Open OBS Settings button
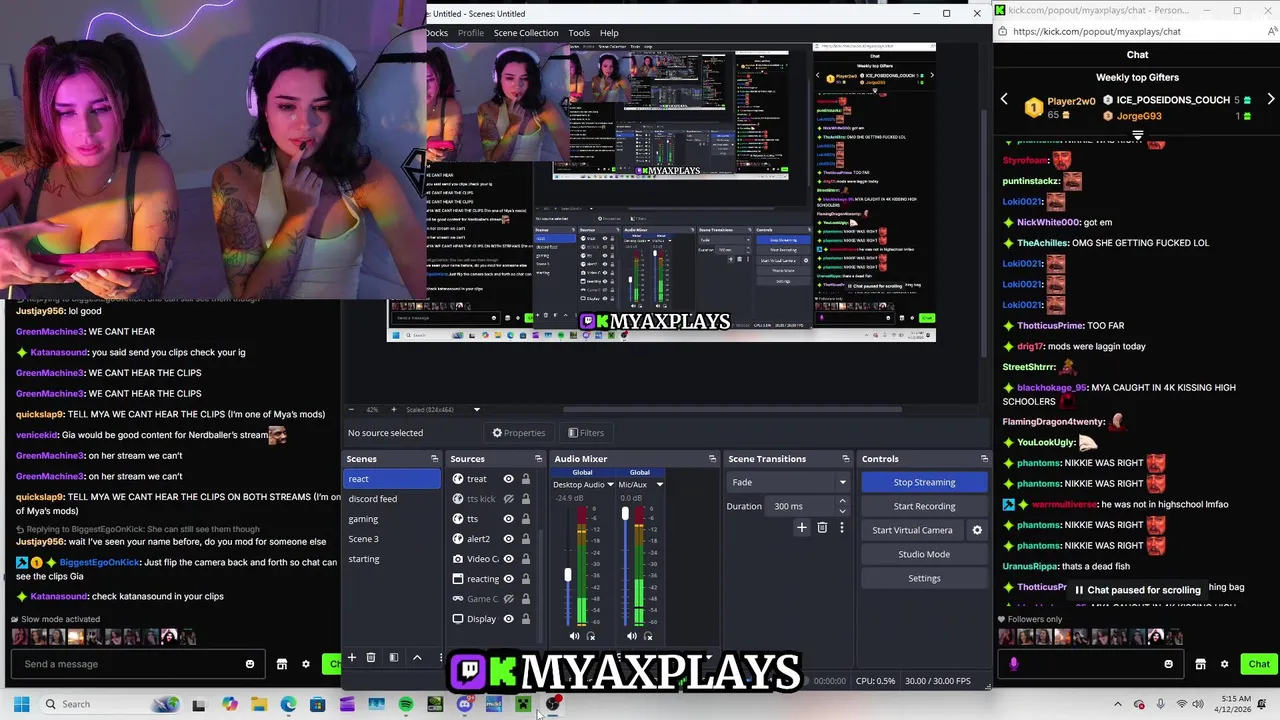The width and height of the screenshot is (1280, 720). click(924, 578)
